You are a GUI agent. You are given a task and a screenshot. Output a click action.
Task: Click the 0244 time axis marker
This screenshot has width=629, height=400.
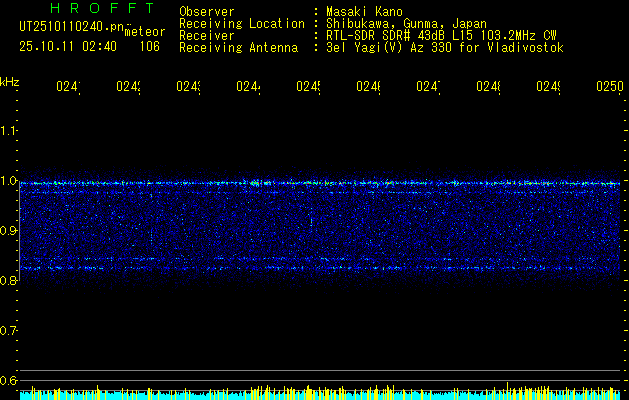[x=248, y=87]
